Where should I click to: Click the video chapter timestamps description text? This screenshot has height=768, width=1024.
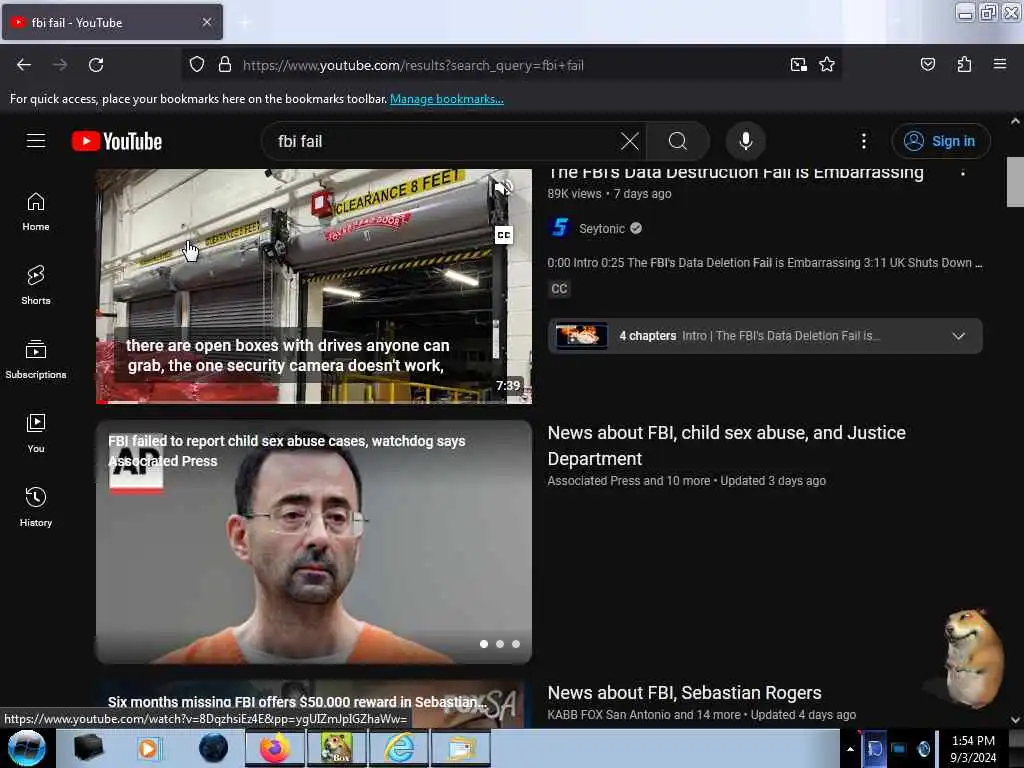(765, 263)
